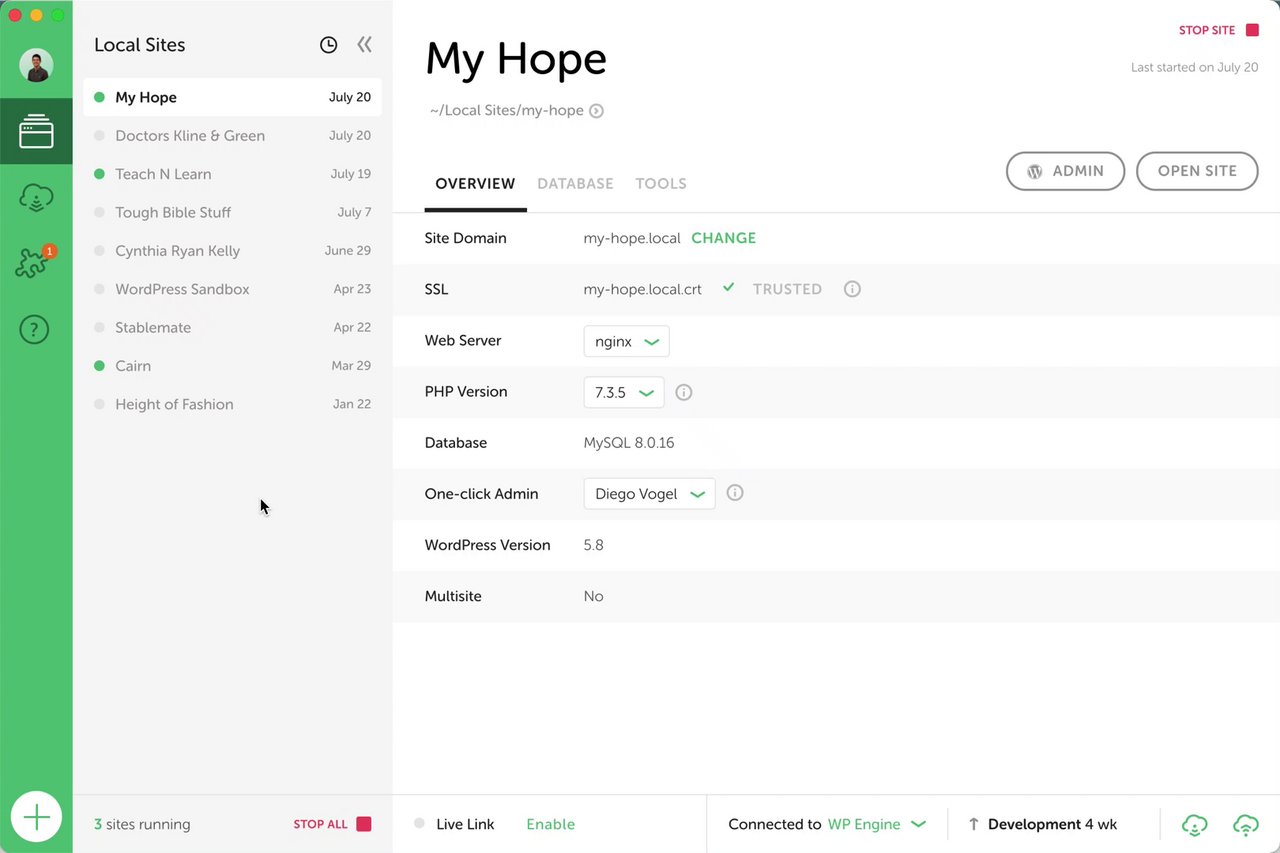Open the user profile avatar
Screen dimensions: 1280x853
tap(36, 66)
